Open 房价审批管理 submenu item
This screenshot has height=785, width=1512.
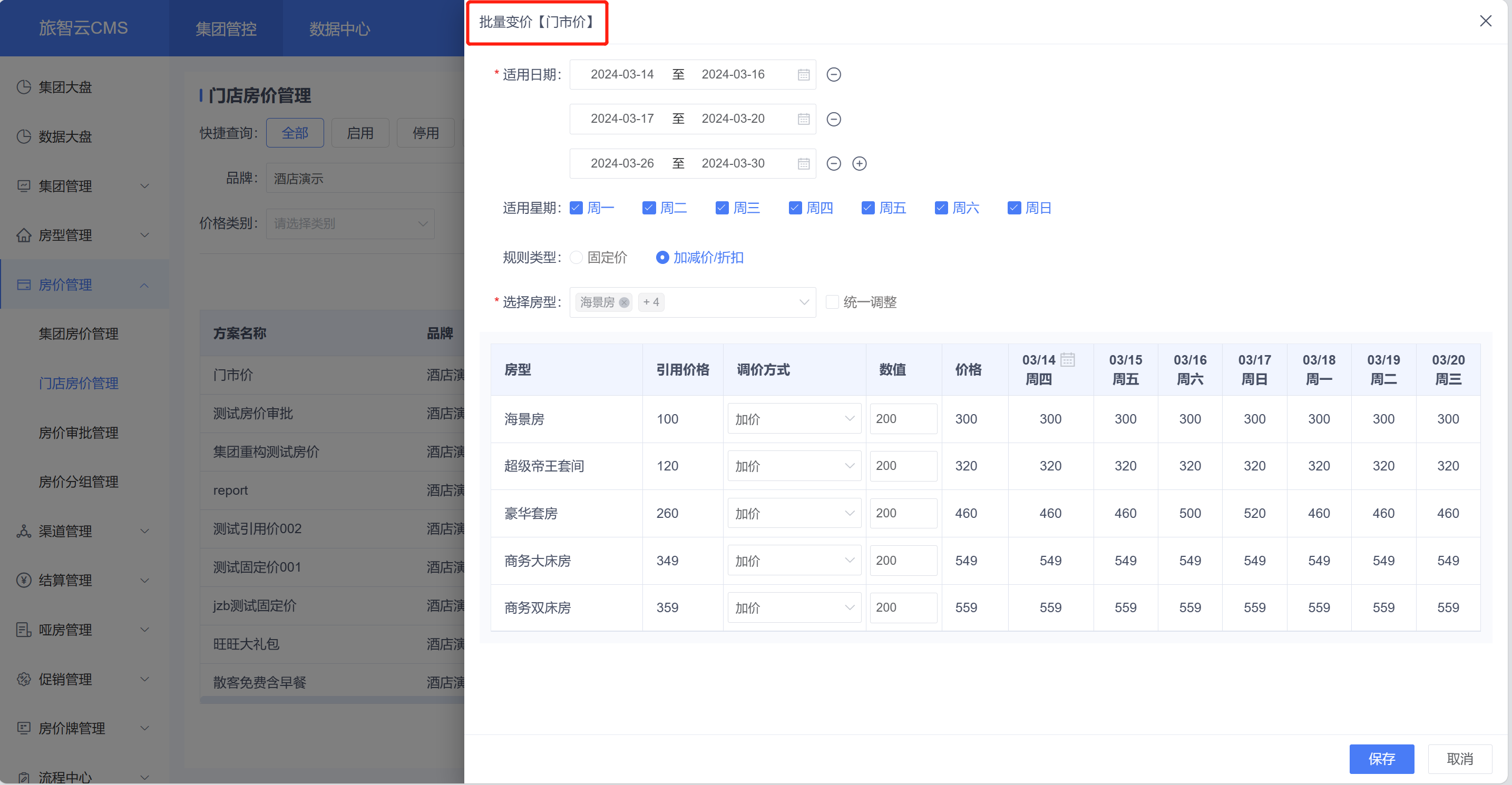pyautogui.click(x=79, y=433)
